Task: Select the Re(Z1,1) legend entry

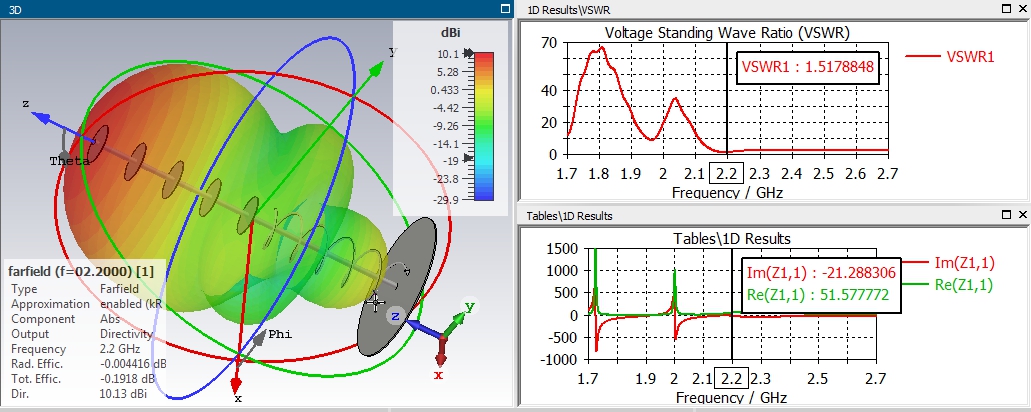Action: click(x=949, y=285)
